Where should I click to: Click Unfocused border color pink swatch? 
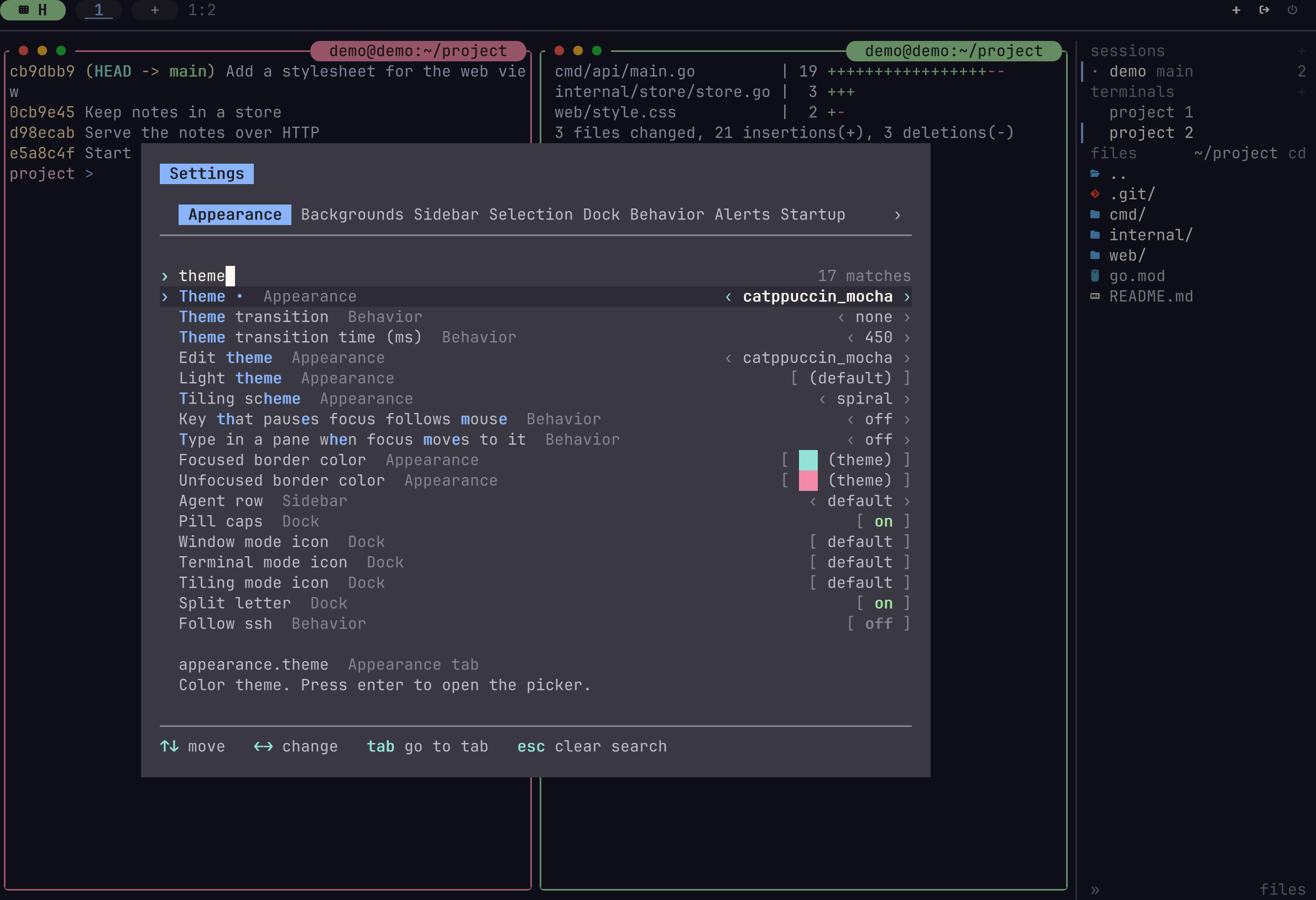pyautogui.click(x=807, y=480)
